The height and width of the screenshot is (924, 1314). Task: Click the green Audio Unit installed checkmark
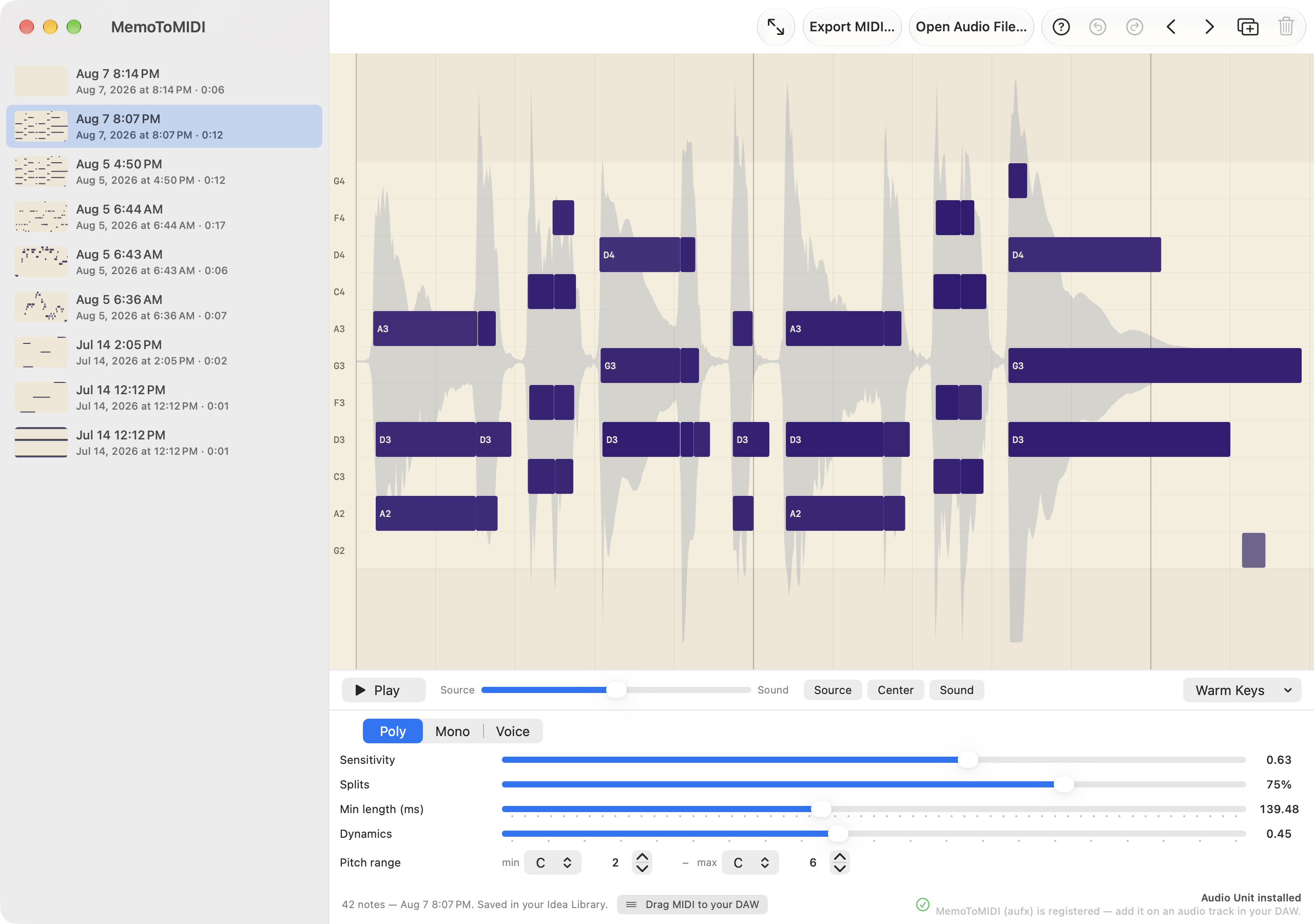(922, 904)
